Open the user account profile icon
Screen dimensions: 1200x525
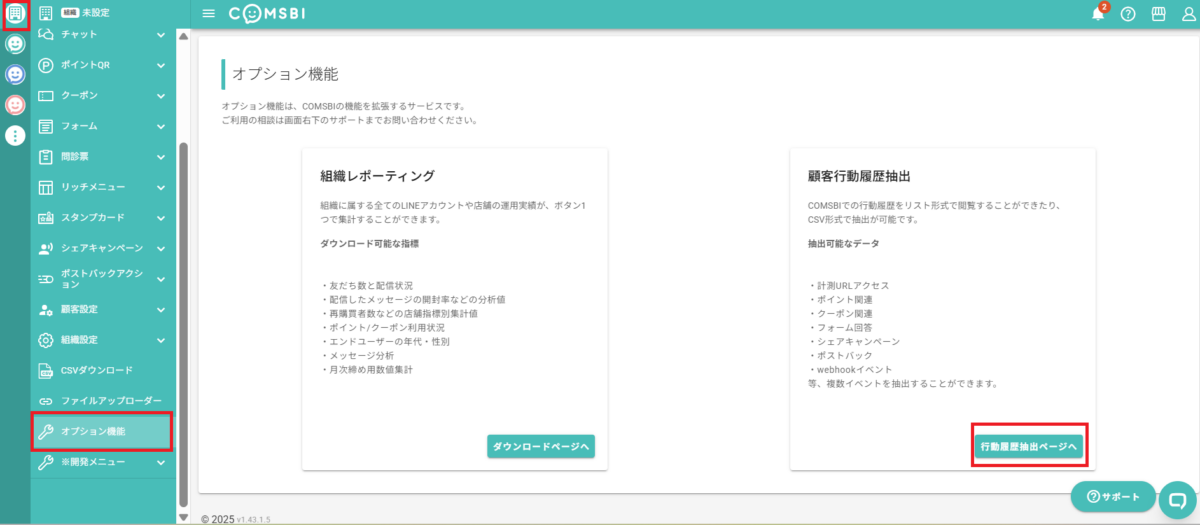tap(1188, 14)
